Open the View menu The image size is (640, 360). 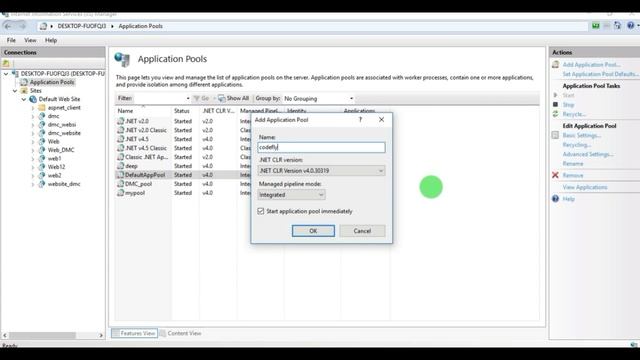[30, 40]
